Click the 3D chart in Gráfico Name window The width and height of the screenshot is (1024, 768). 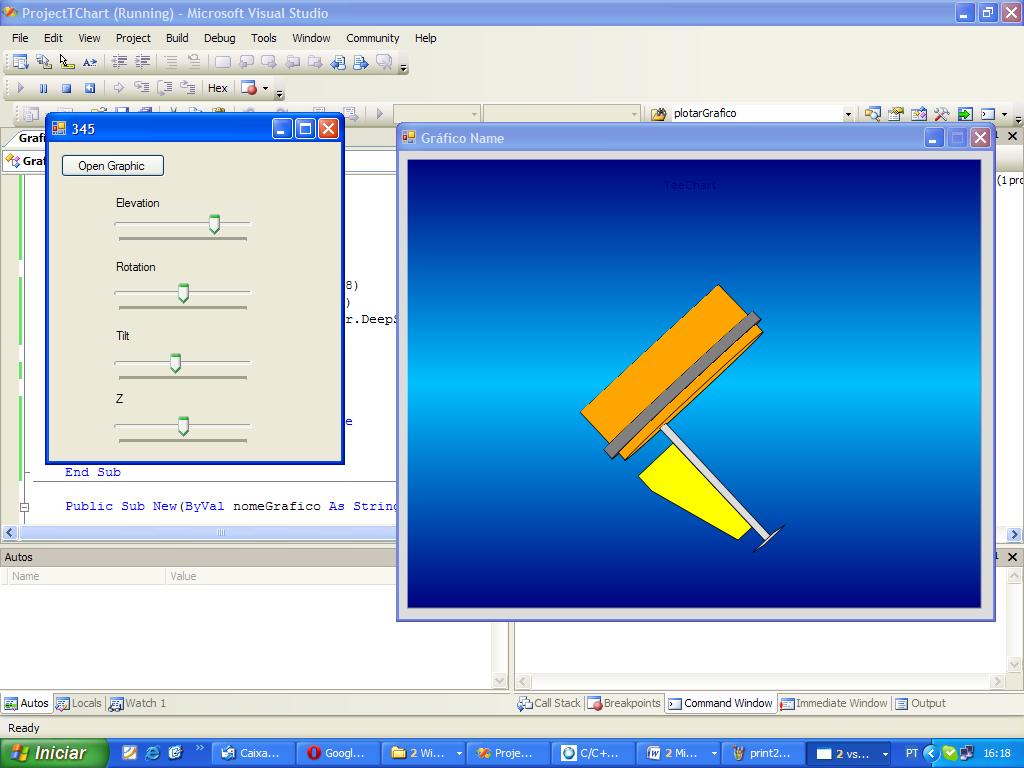pos(694,383)
